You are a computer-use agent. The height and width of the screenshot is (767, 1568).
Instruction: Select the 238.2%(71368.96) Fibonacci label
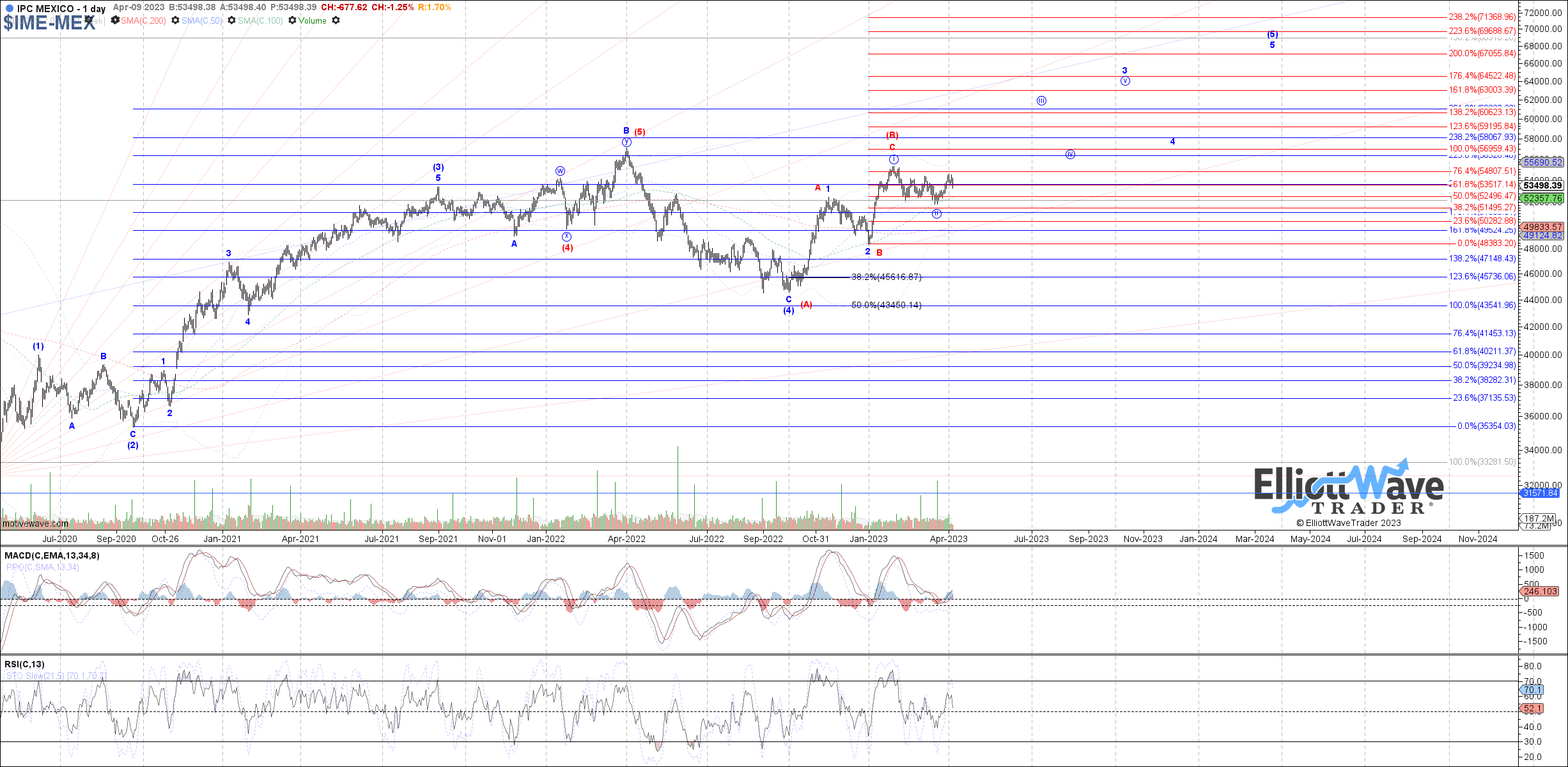click(x=1482, y=17)
